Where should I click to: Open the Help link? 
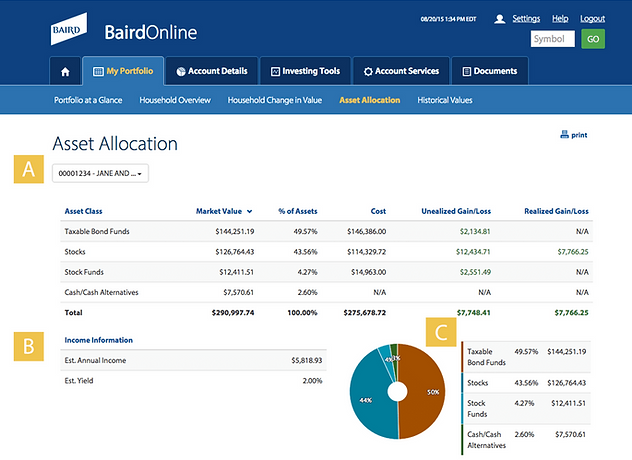point(560,19)
